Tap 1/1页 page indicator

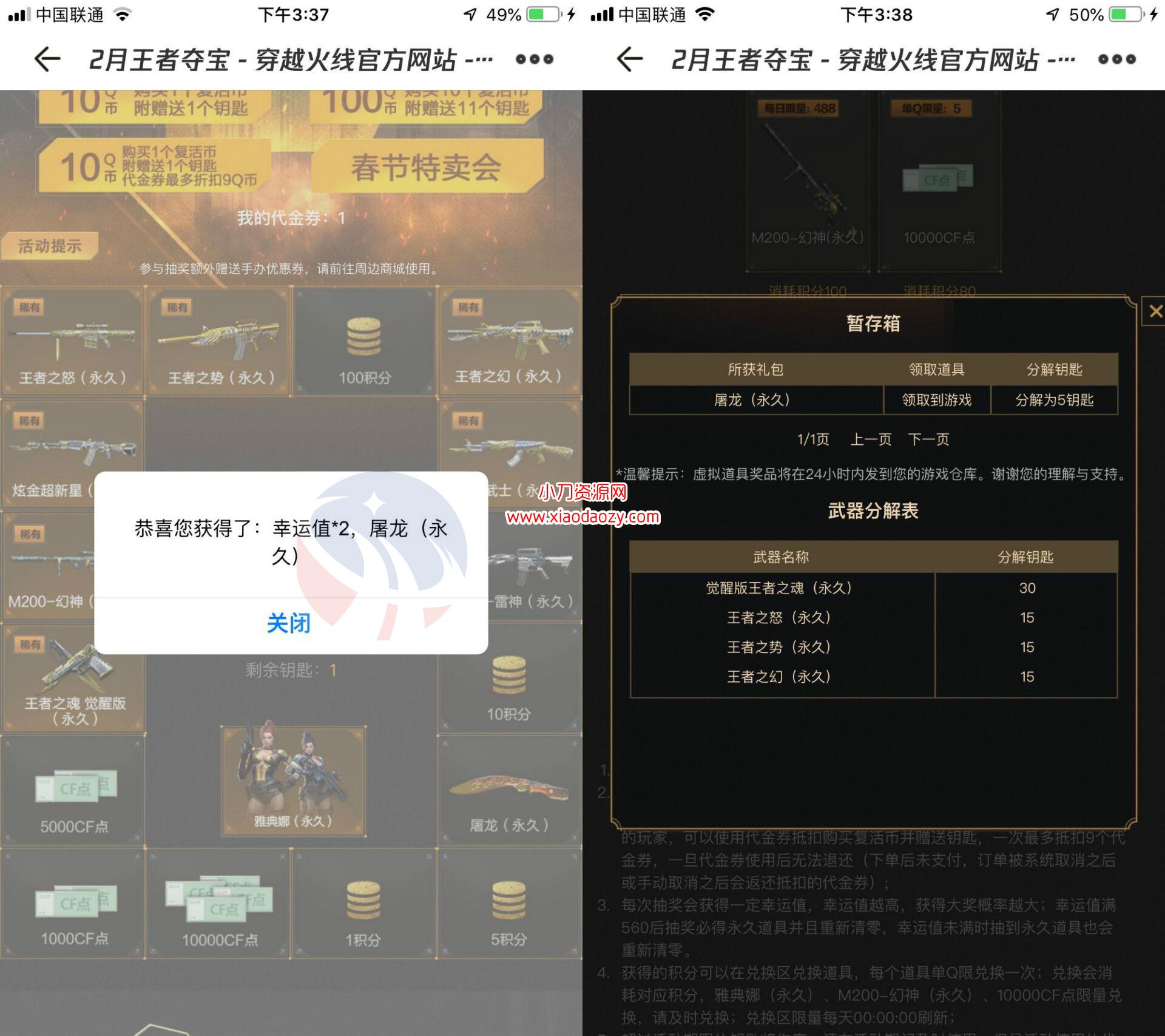point(813,439)
